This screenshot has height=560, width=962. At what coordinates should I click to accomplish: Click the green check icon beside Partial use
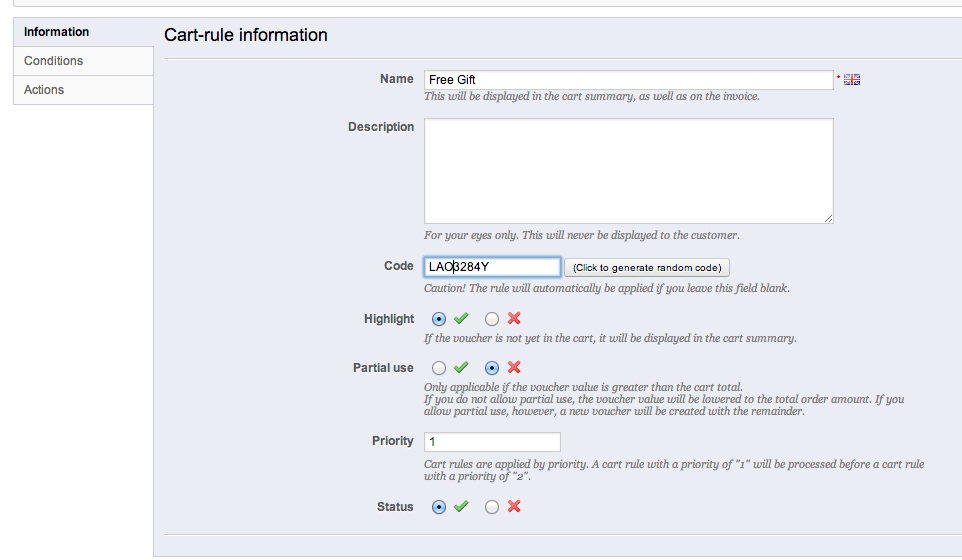click(461, 368)
